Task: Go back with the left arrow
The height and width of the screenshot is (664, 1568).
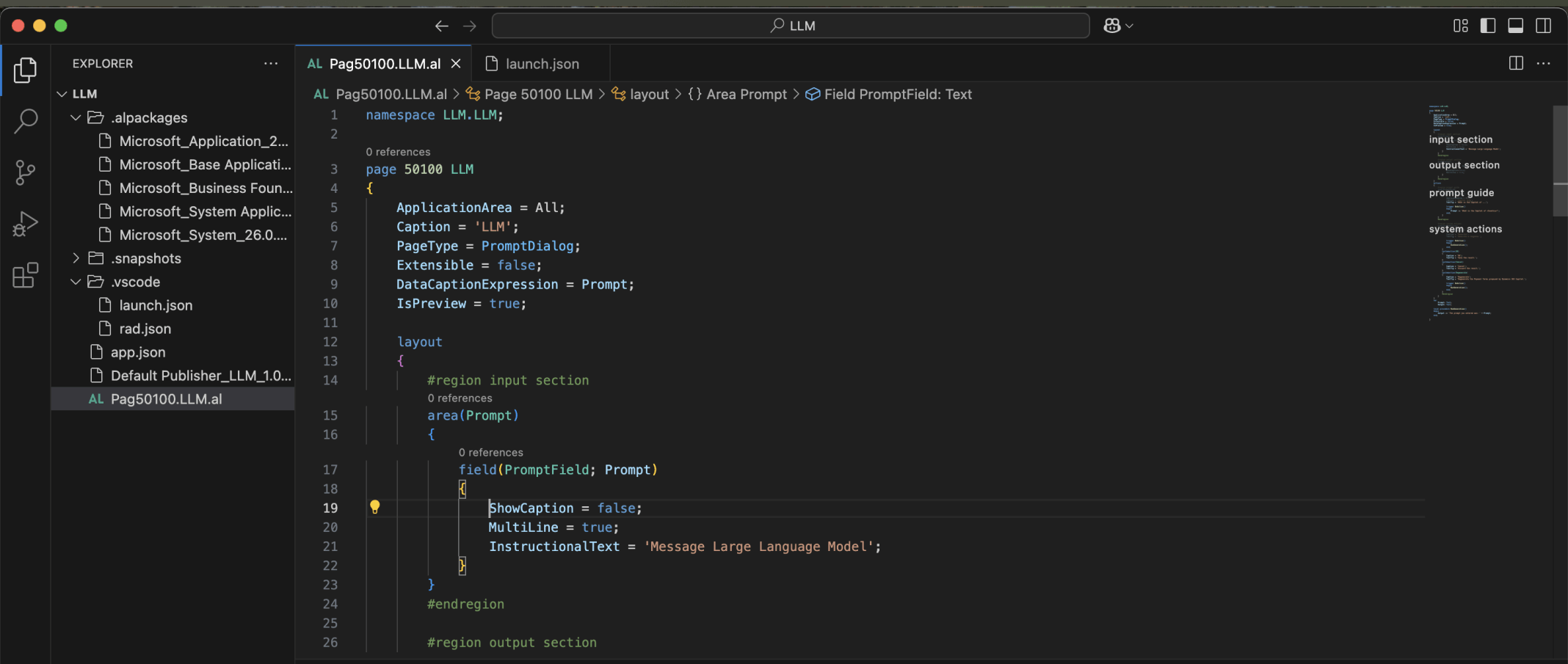Action: (x=441, y=26)
